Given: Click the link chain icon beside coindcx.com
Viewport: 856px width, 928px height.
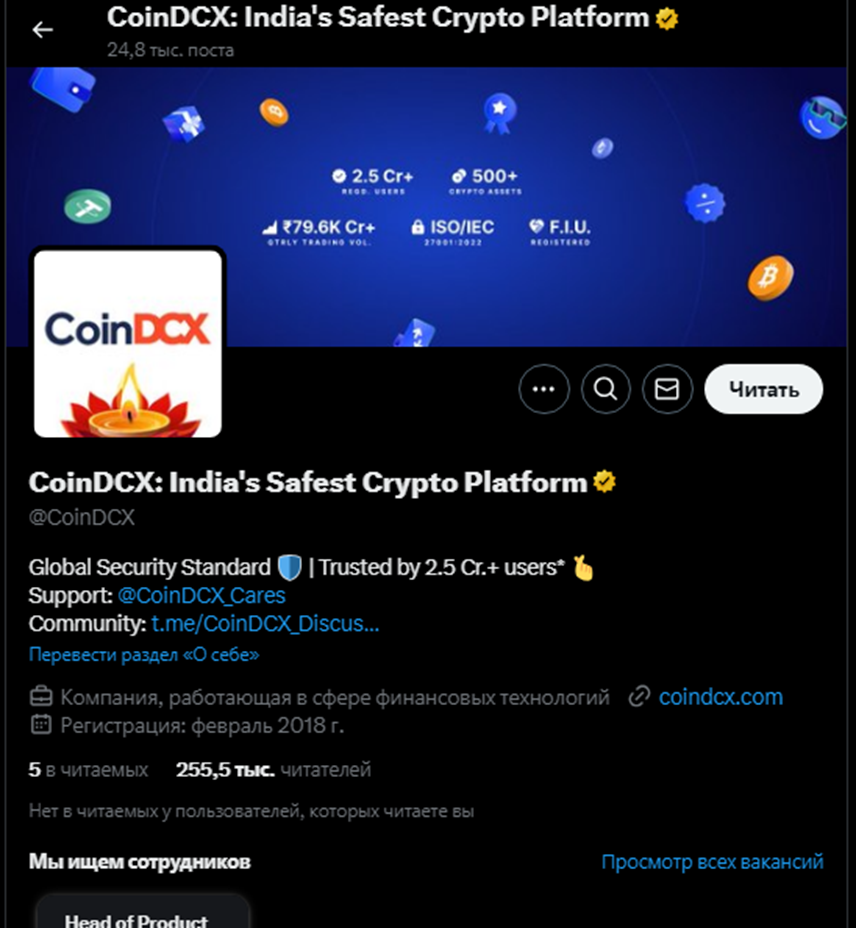Looking at the screenshot, I should pyautogui.click(x=639, y=697).
